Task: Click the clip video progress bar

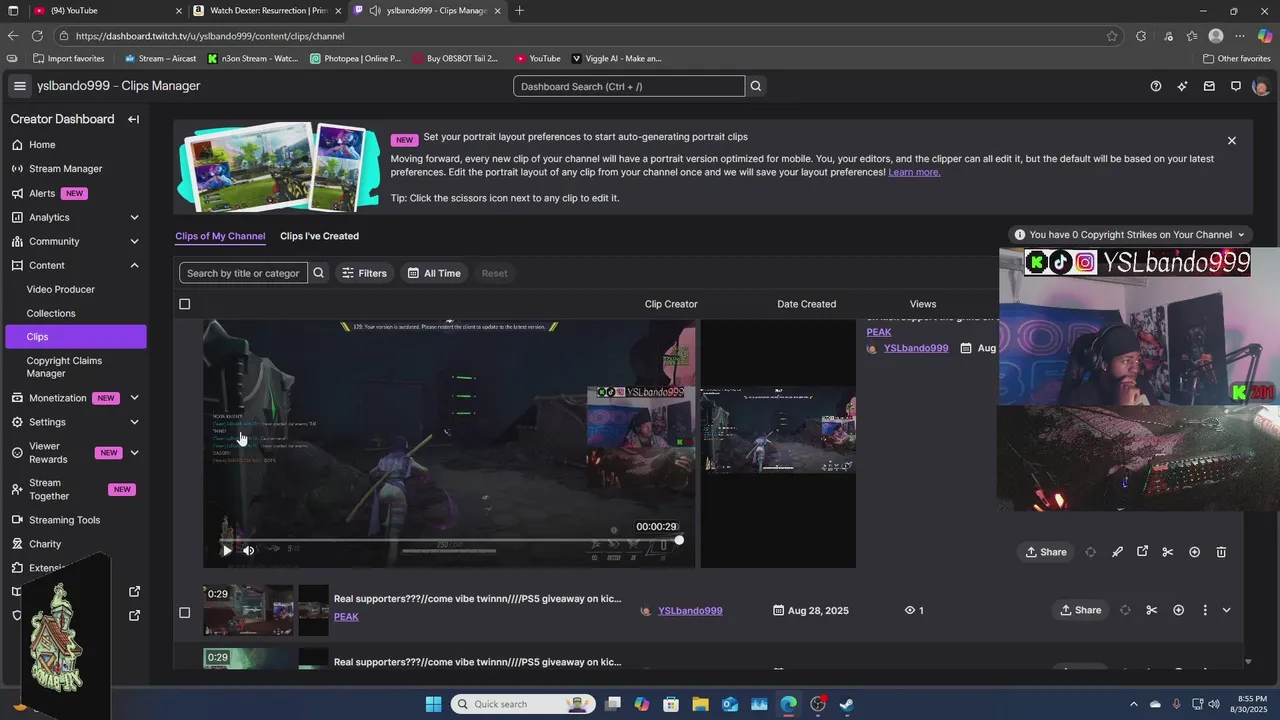Action: [450, 540]
